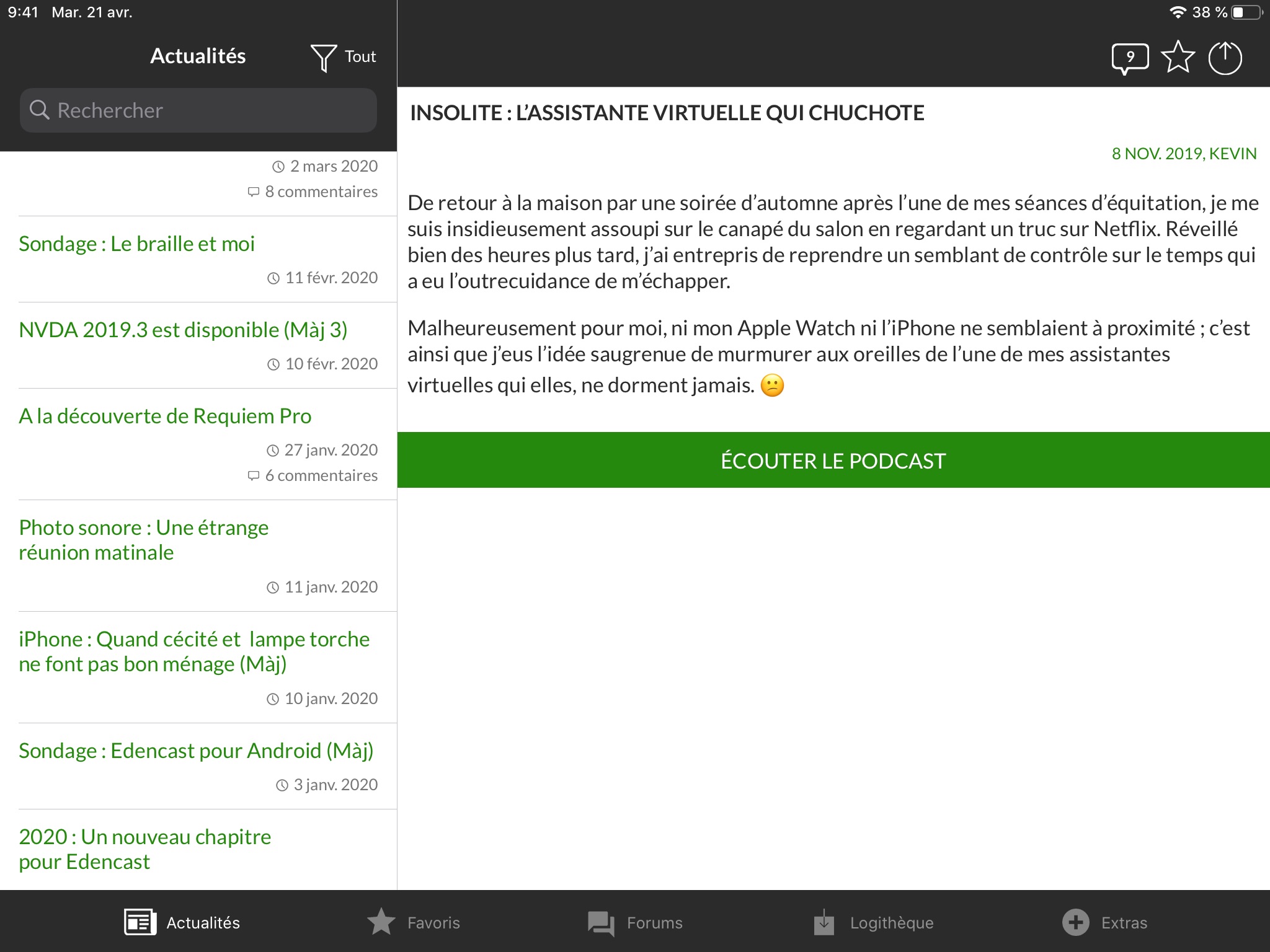
Task: Open 2020 : Un nouveau chapitre pour Edencast
Action: coord(198,850)
